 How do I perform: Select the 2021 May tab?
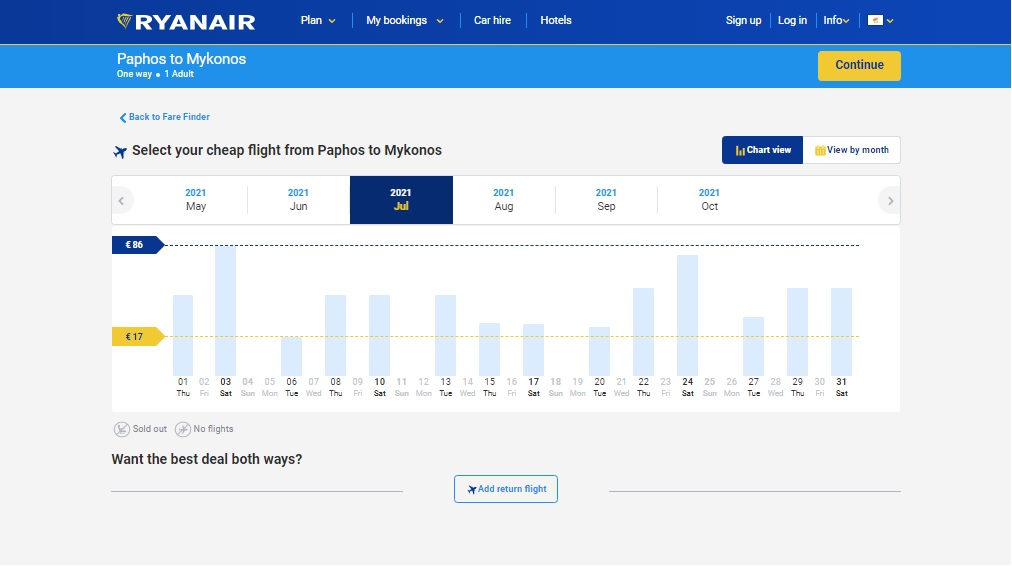pos(196,199)
